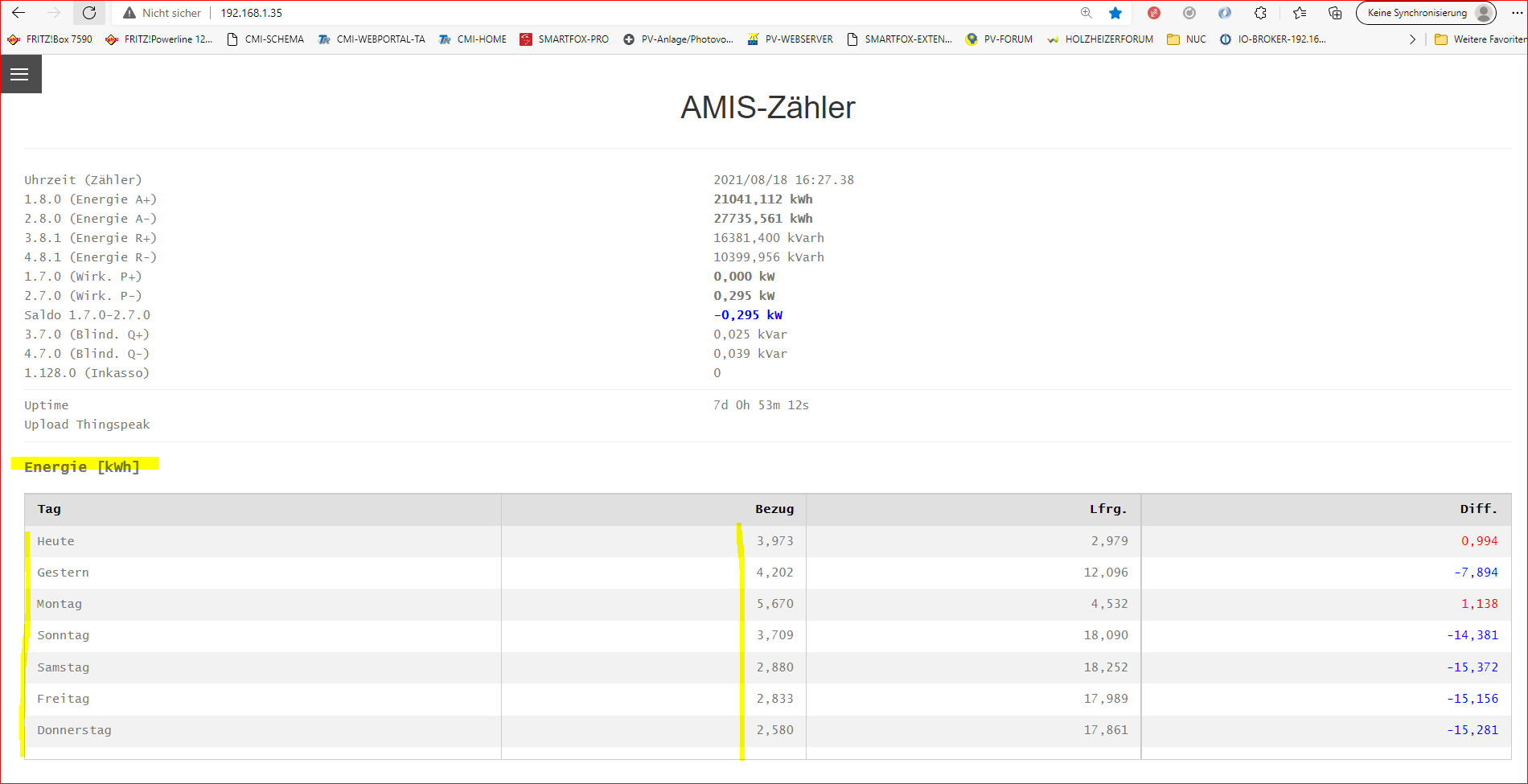This screenshot has width=1528, height=784.
Task: Click the value 21041,112 kWh
Action: click(763, 199)
